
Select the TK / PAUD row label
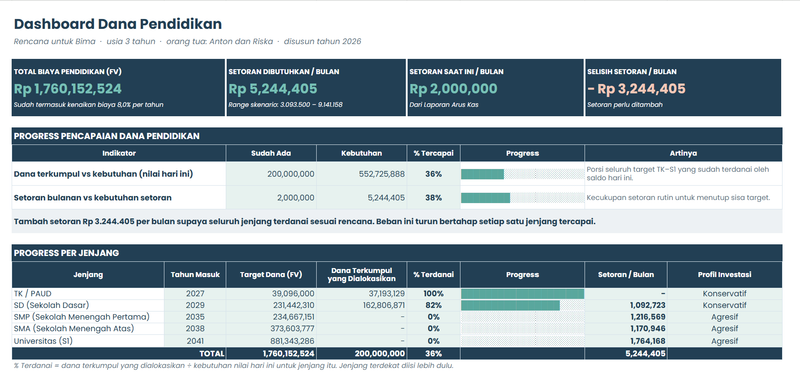point(33,294)
